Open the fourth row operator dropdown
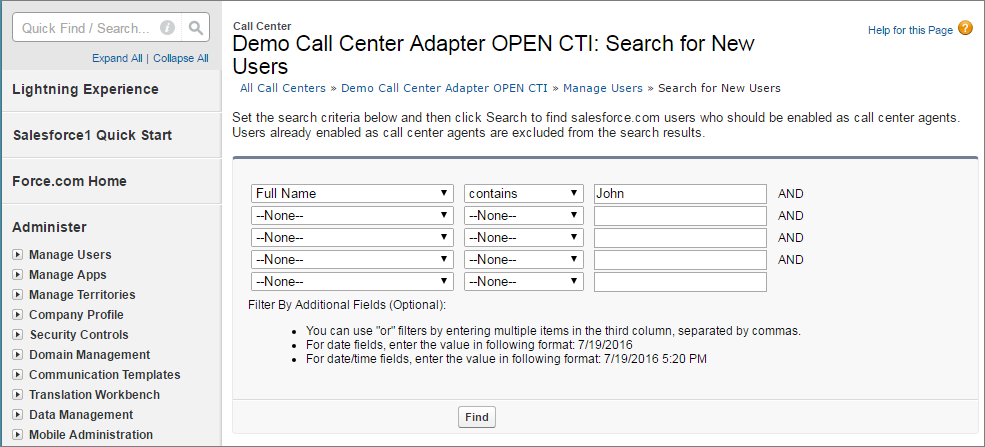The image size is (985, 447). [x=524, y=260]
